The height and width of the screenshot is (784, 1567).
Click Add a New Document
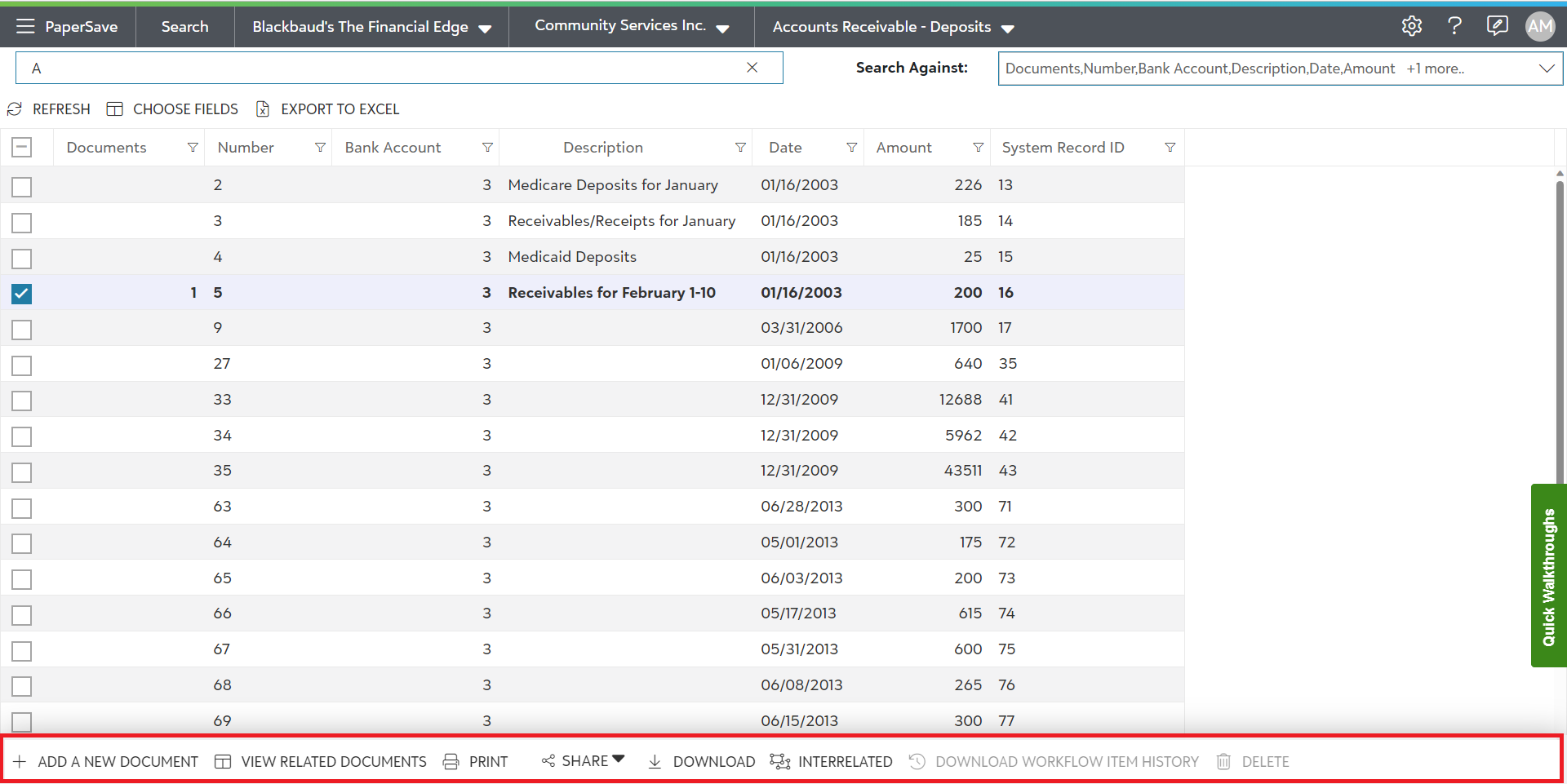[106, 761]
